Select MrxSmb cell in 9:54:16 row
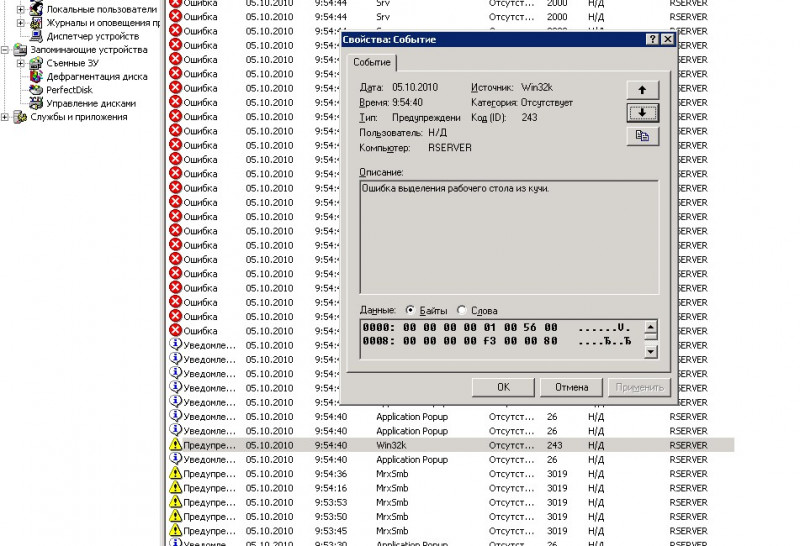Viewport: 800px width, 546px height. coord(392,488)
